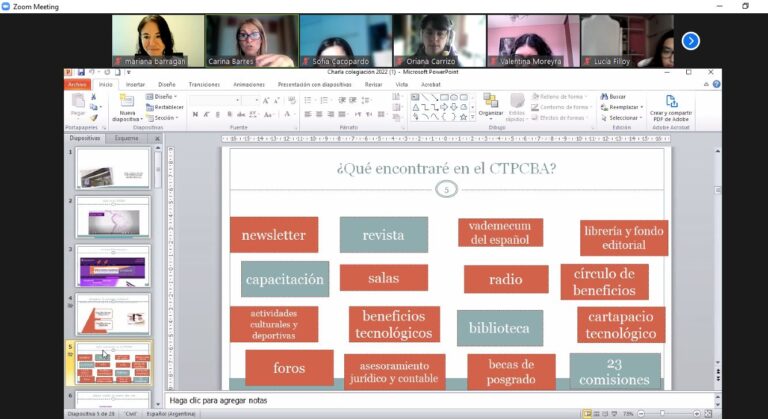Select slide 3 thumbnail in Diapositivas panel
This screenshot has height=419, width=768.
113,266
